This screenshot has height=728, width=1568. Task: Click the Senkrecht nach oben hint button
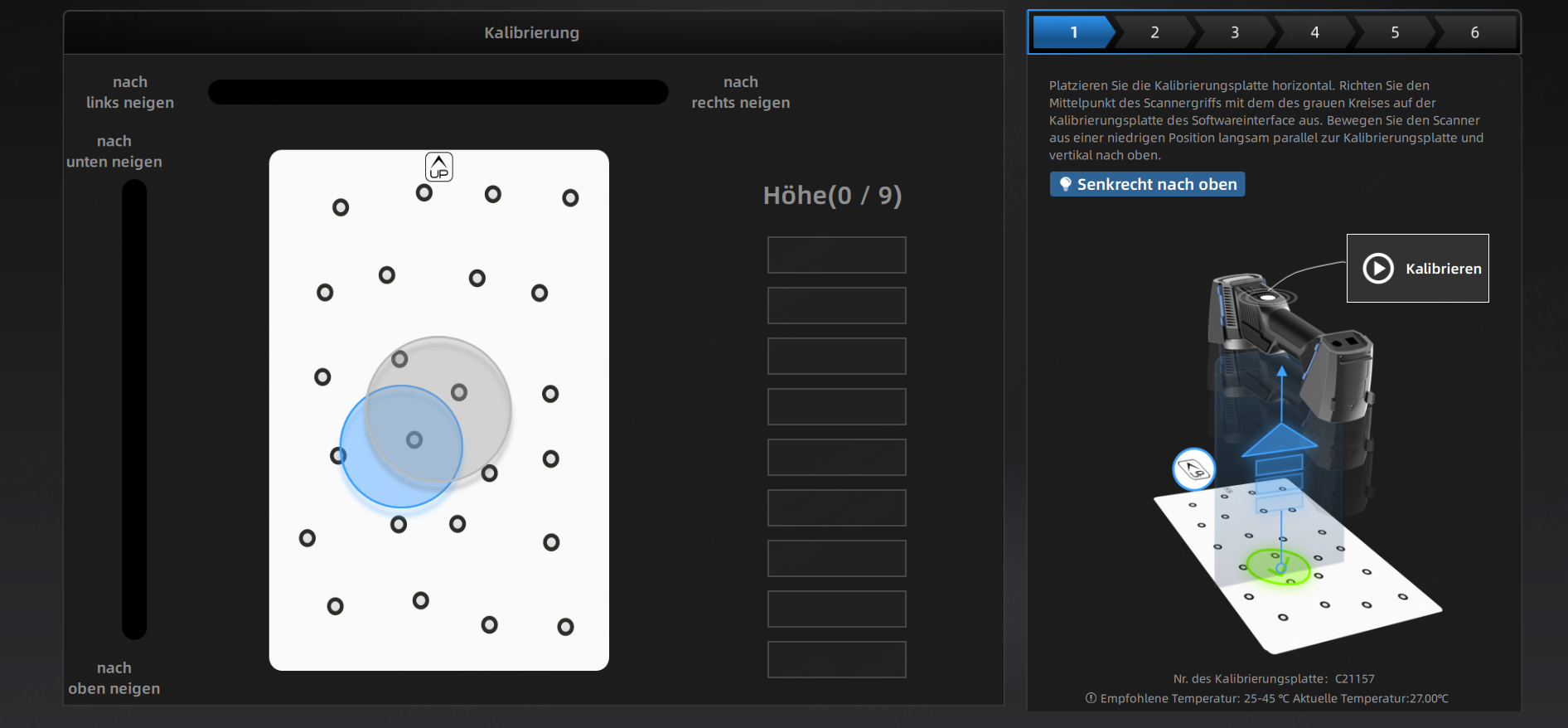pos(1147,184)
